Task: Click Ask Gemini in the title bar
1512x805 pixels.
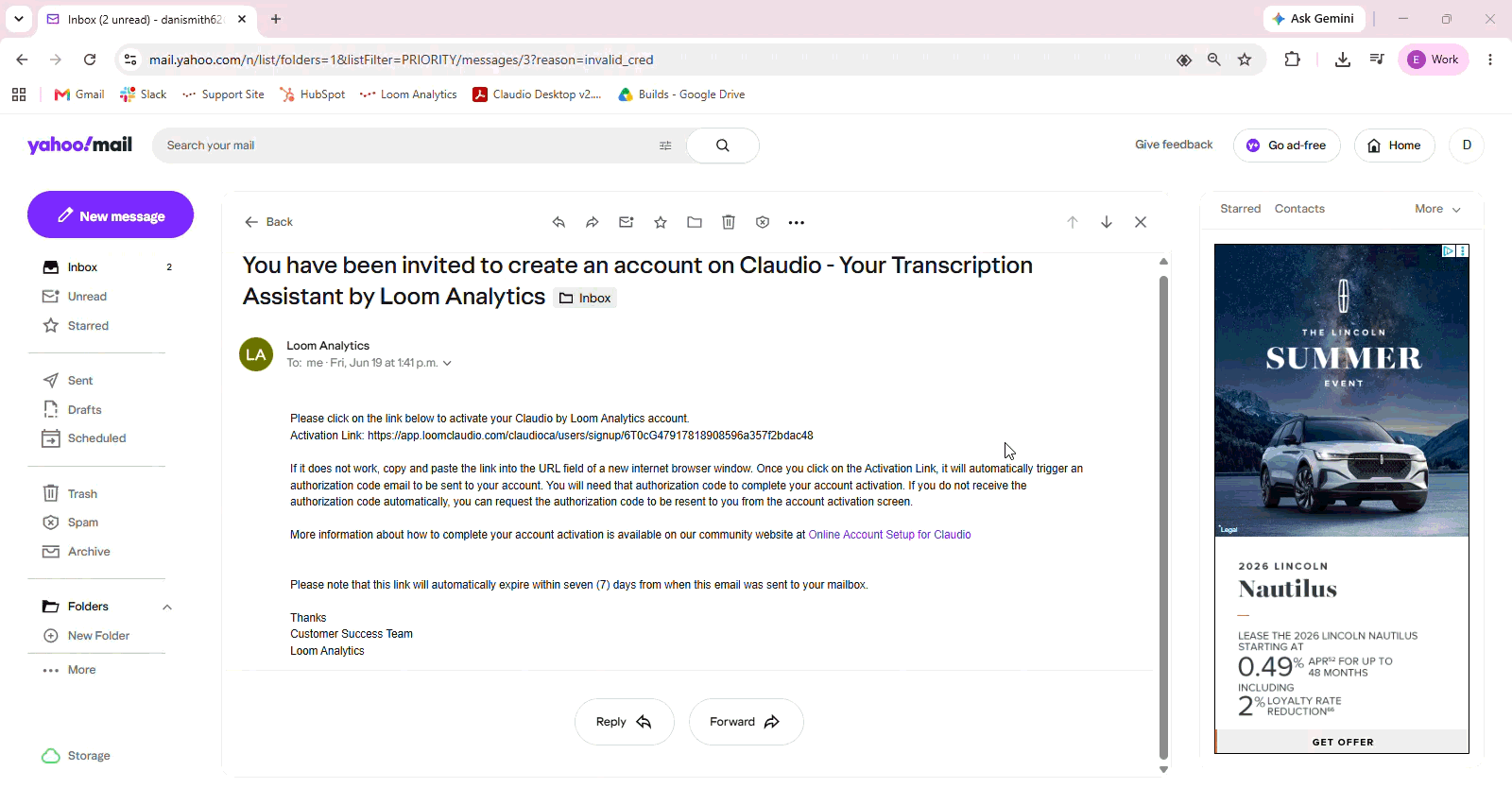Action: point(1313,19)
